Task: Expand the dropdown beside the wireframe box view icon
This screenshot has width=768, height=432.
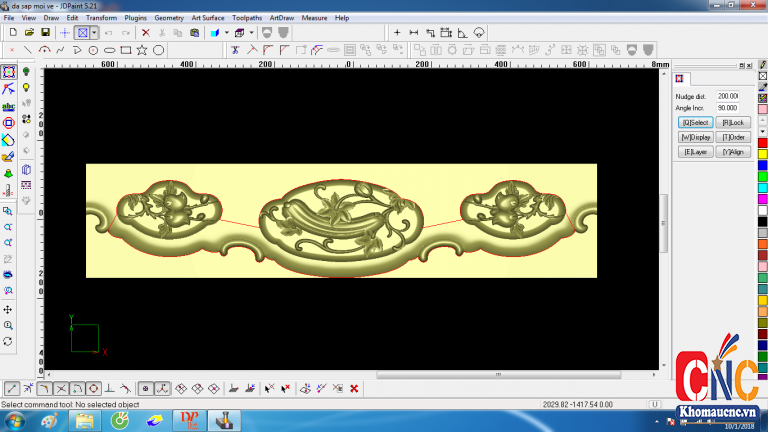Action: (252, 33)
